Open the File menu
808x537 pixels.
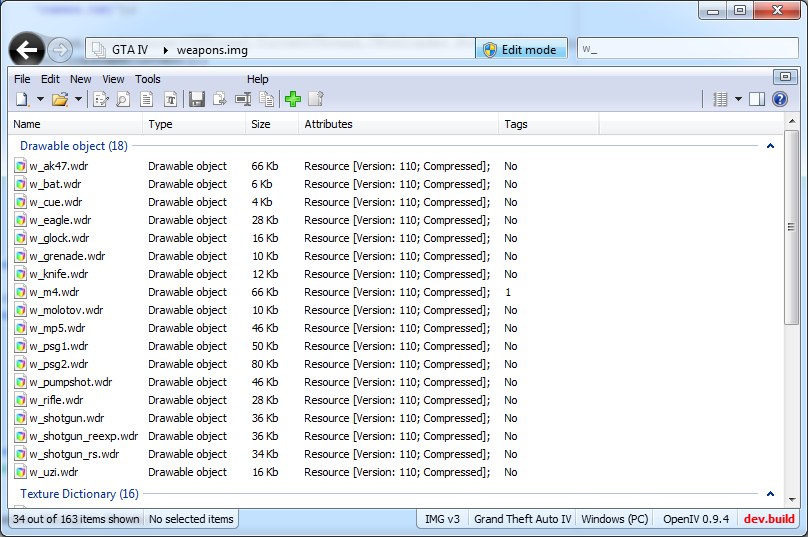22,79
